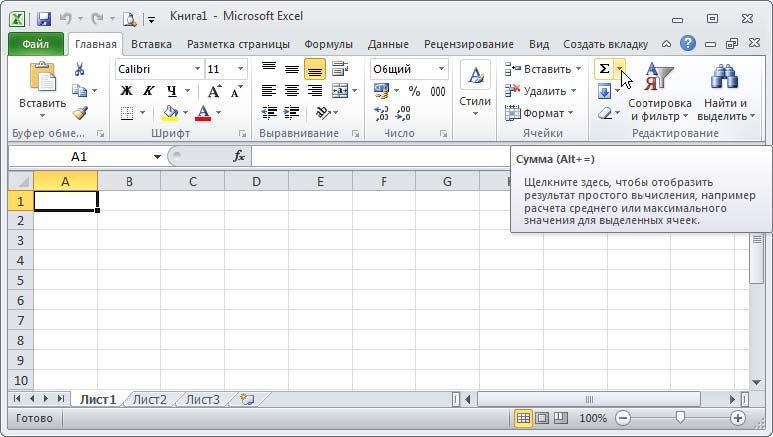
Task: Click the AutoSum sigma icon
Action: (604, 69)
